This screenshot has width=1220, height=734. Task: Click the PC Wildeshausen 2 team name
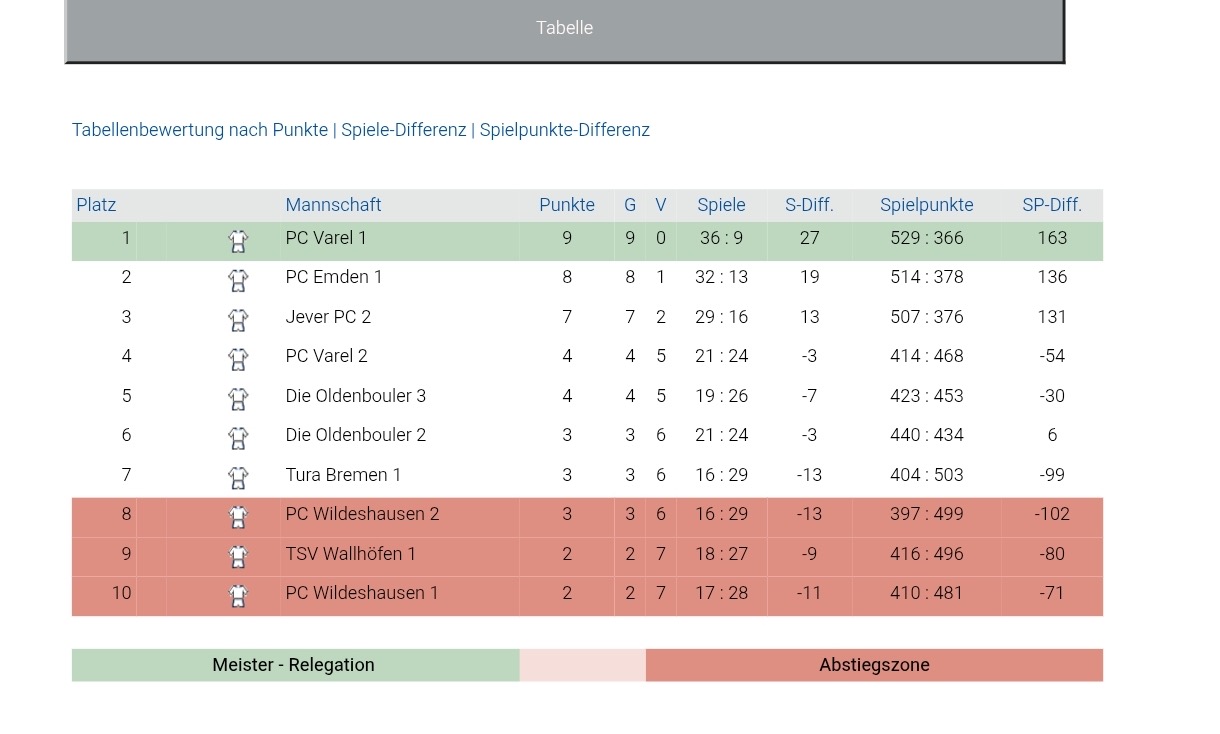click(362, 514)
